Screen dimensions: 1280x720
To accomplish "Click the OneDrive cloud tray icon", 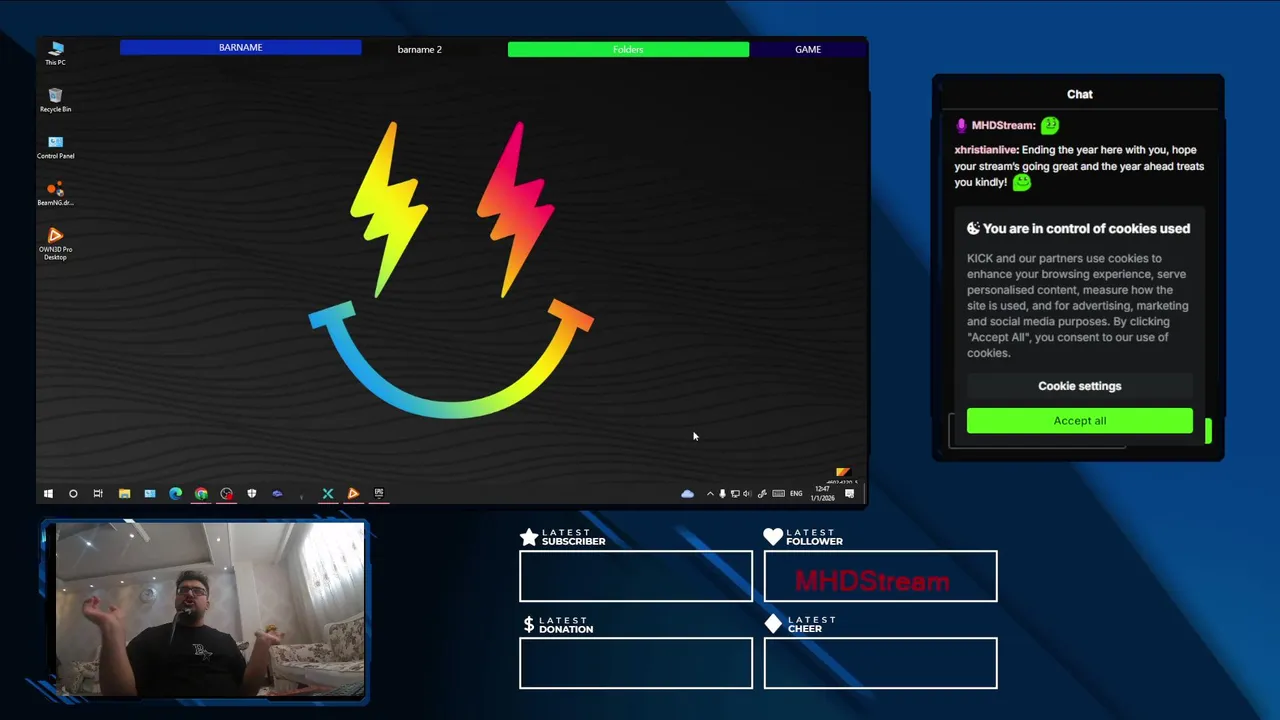I will (687, 494).
